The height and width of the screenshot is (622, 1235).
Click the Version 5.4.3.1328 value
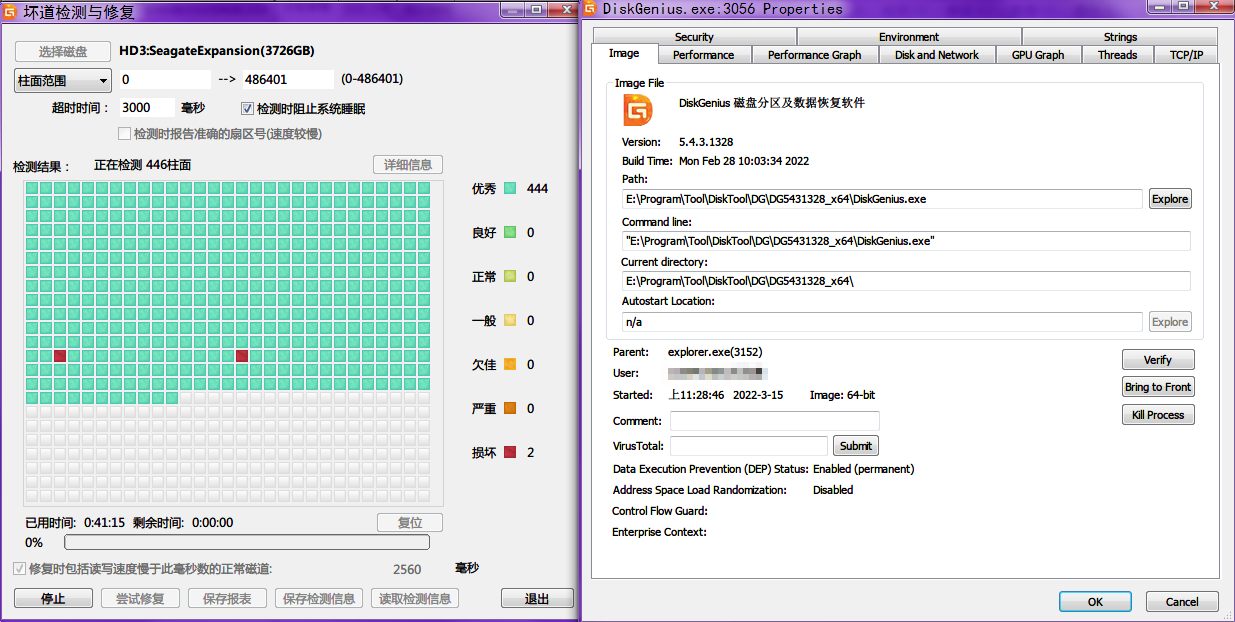coord(706,142)
